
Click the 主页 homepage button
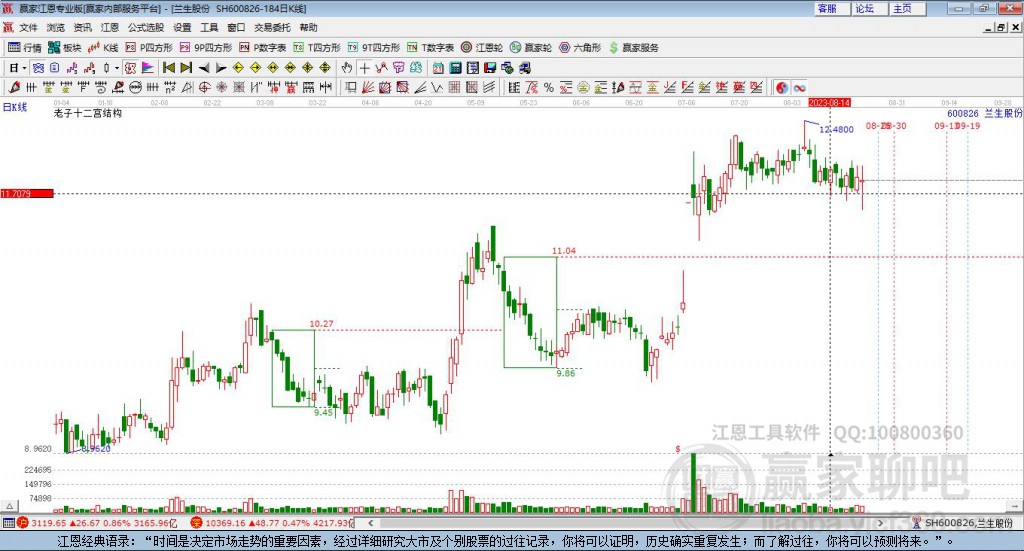907,8
